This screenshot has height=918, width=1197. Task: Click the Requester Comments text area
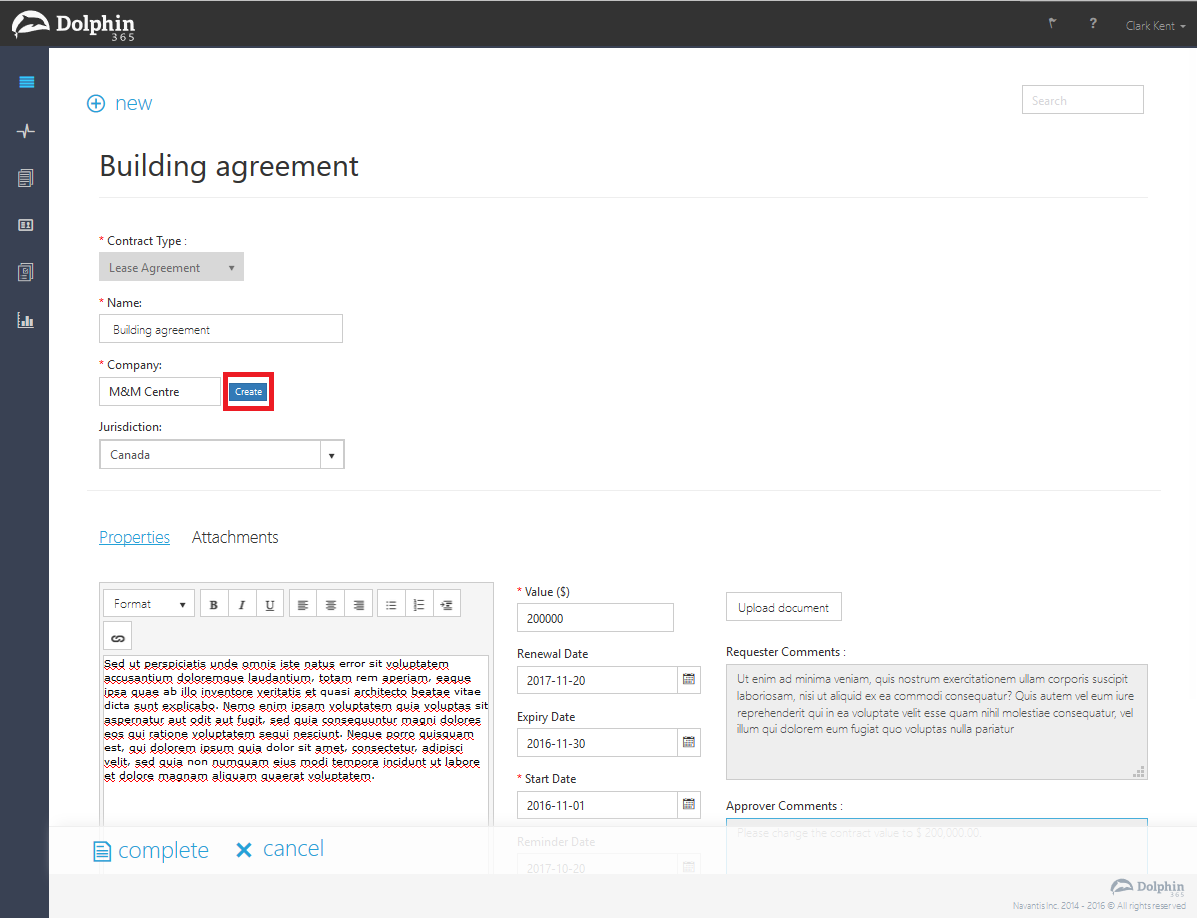point(937,722)
